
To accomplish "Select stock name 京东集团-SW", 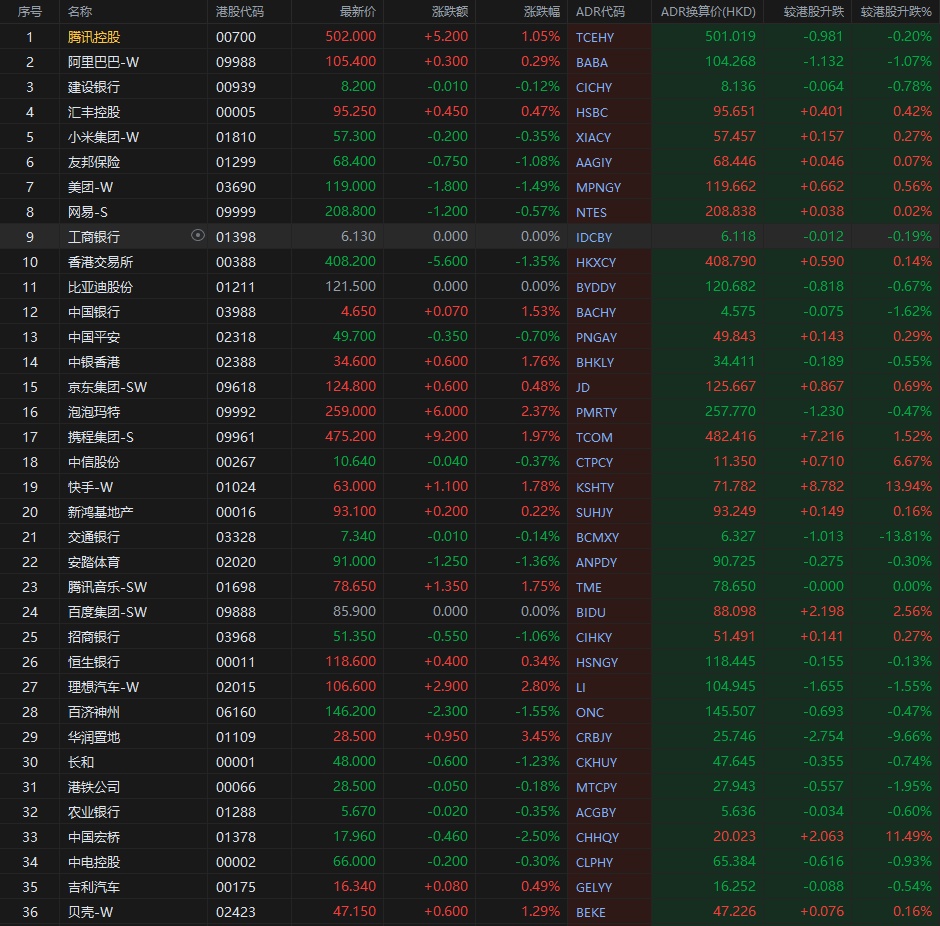I will (x=107, y=387).
